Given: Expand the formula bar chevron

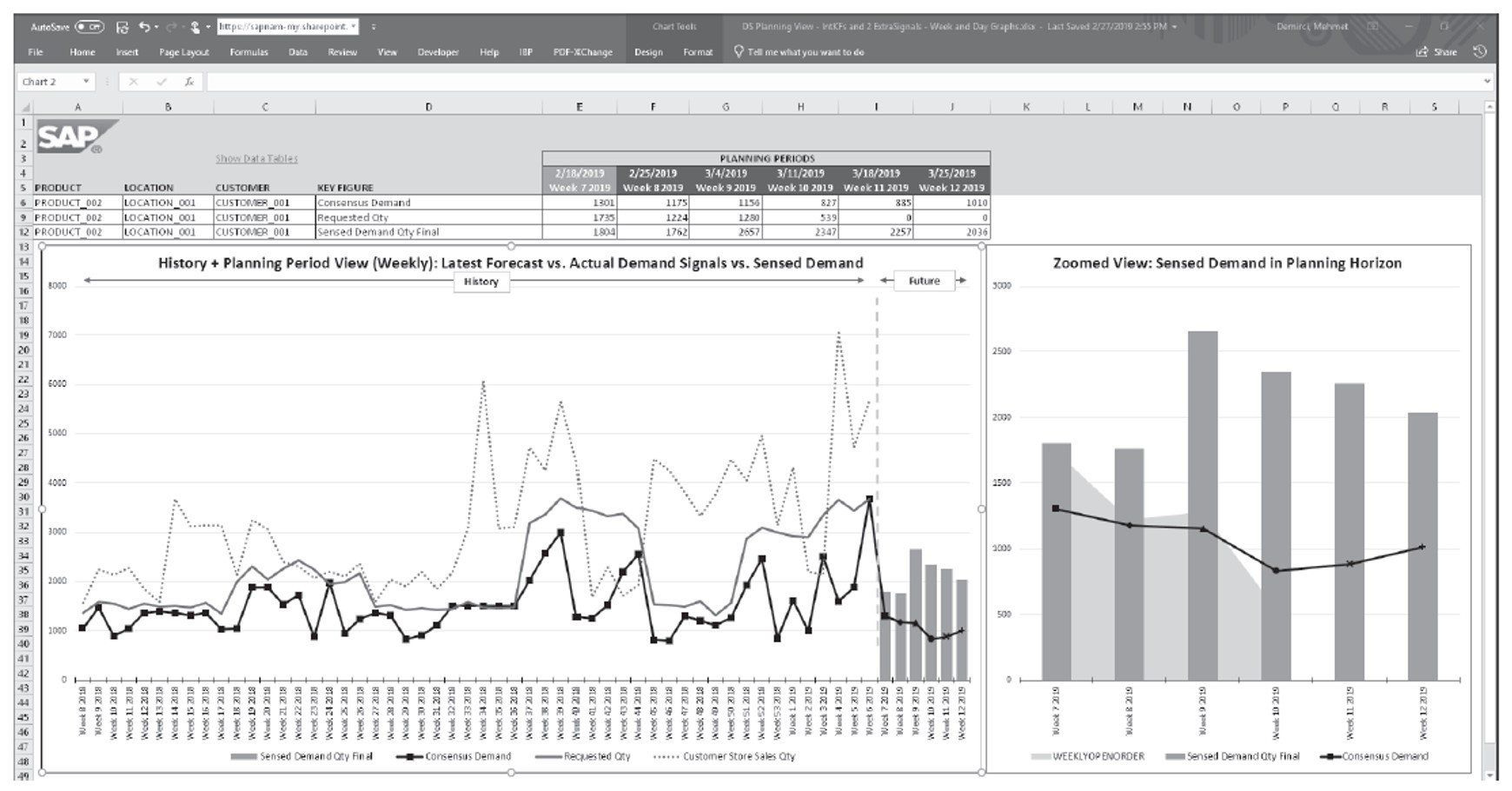Looking at the screenshot, I should click(x=1488, y=82).
